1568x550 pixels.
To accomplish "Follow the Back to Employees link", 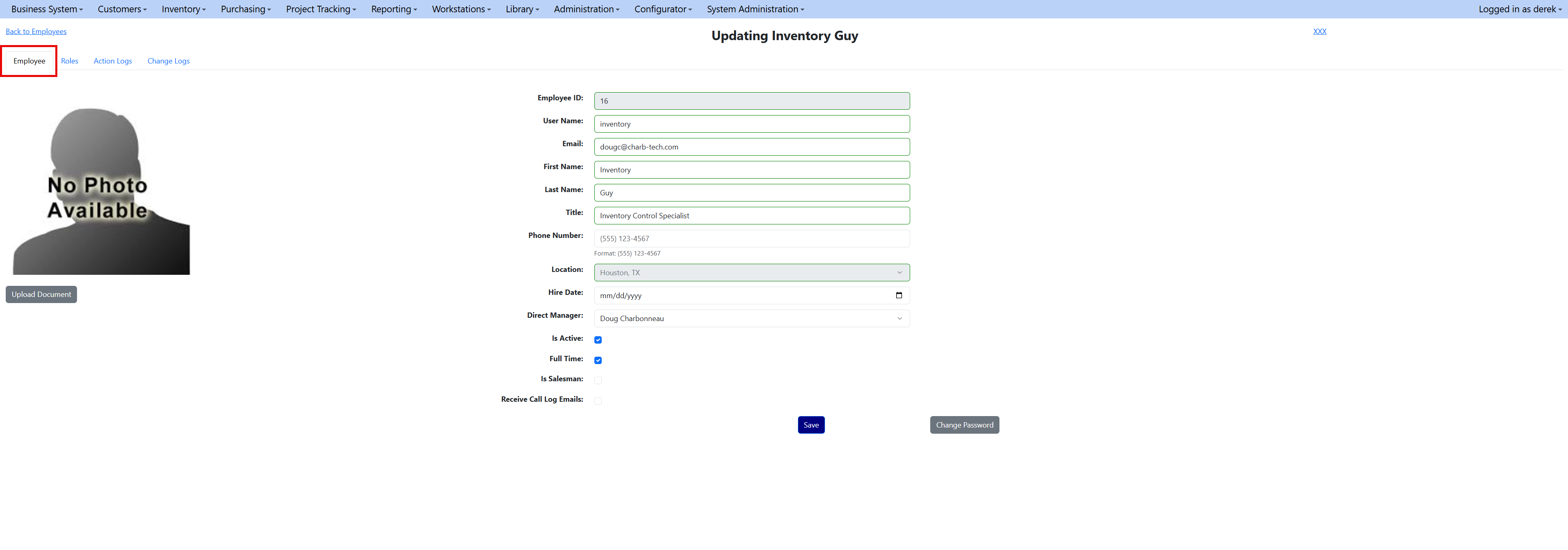I will [x=36, y=32].
